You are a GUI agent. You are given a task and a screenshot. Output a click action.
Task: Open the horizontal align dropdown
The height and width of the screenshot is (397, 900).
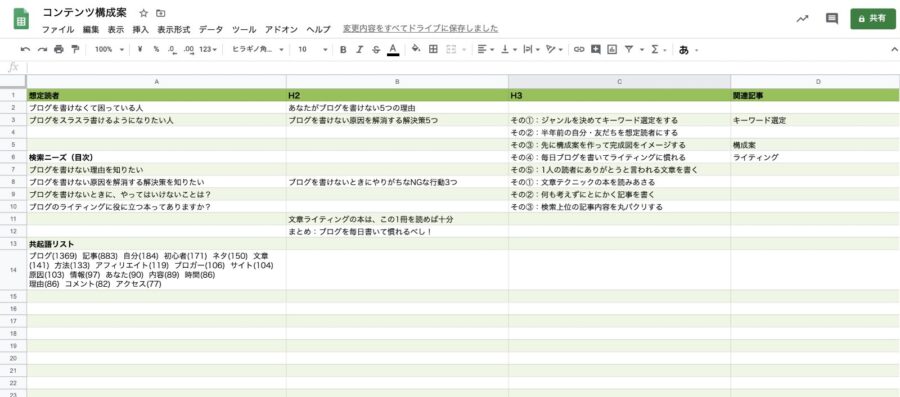tap(485, 50)
